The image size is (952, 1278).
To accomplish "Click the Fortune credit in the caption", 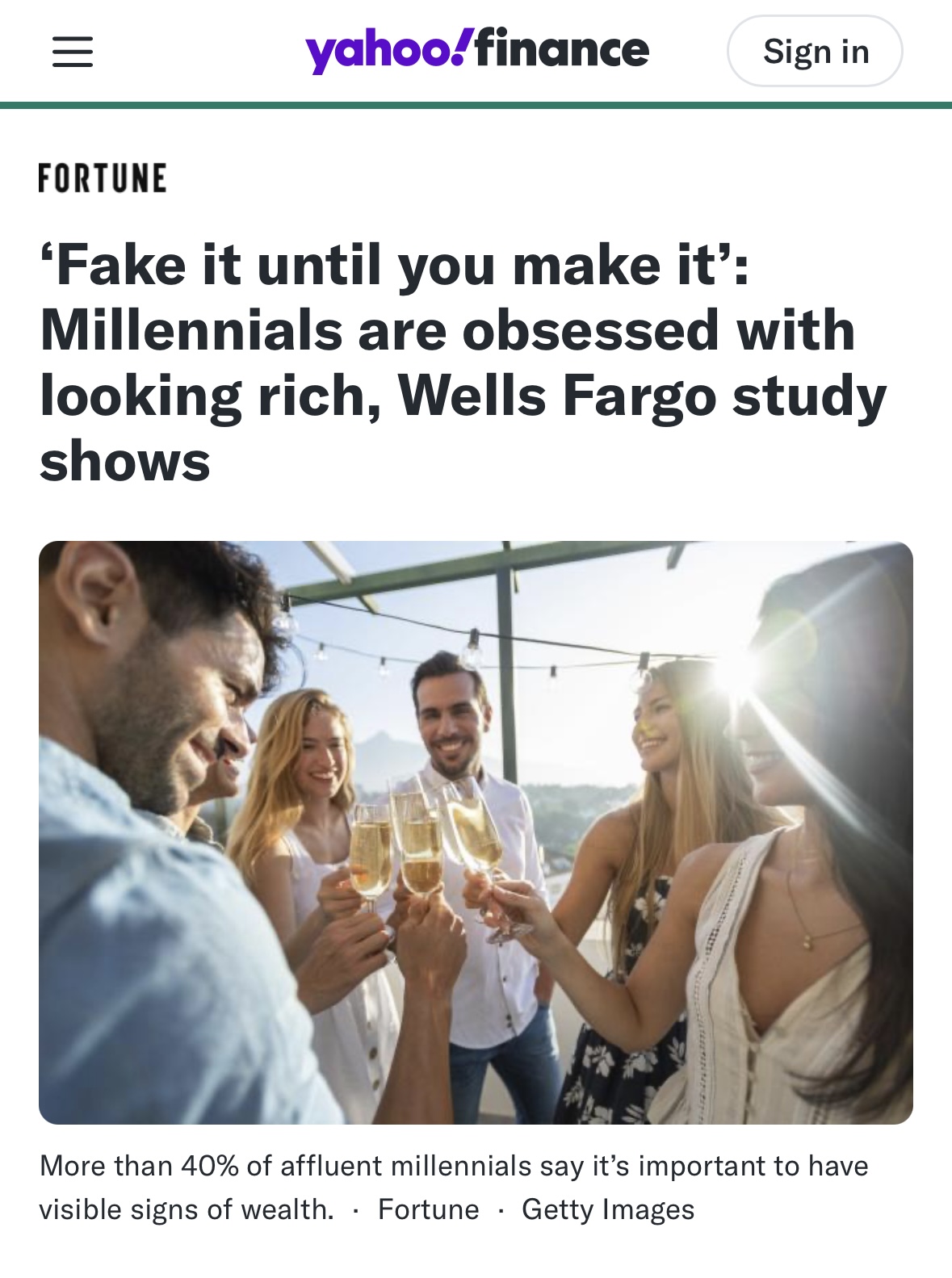I will pyautogui.click(x=428, y=1209).
